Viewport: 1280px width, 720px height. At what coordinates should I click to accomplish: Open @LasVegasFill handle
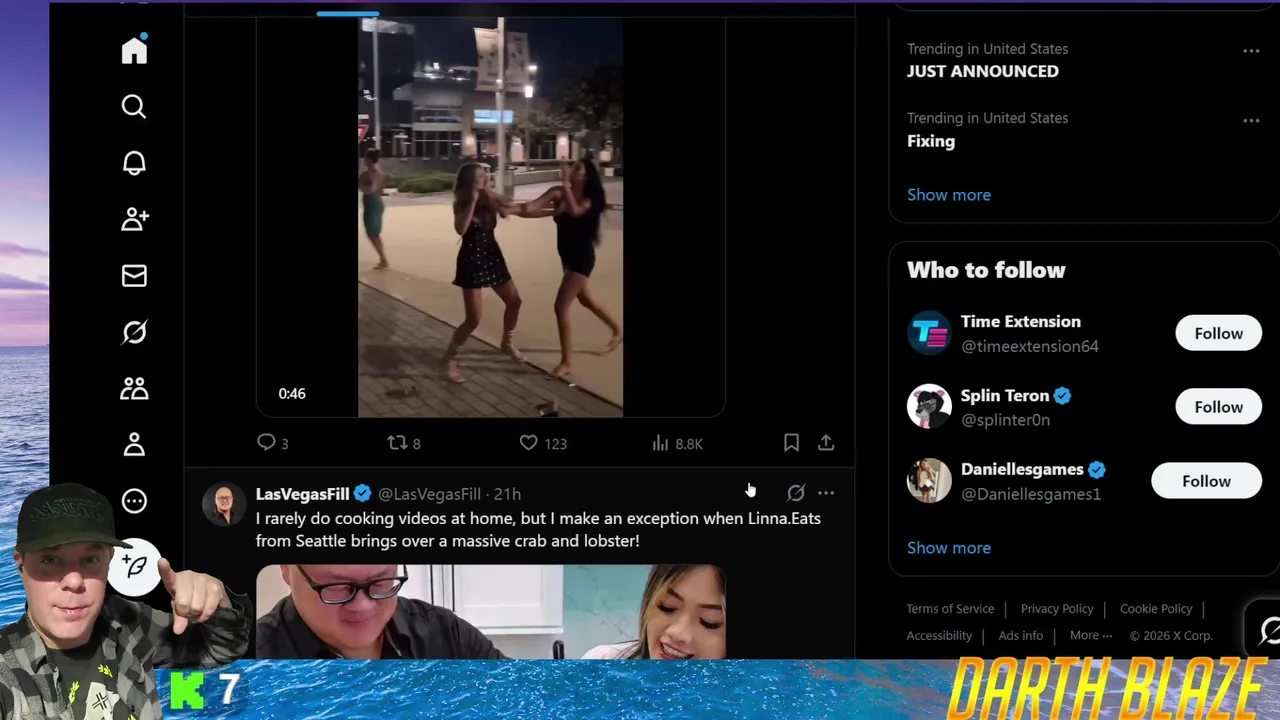(x=429, y=494)
